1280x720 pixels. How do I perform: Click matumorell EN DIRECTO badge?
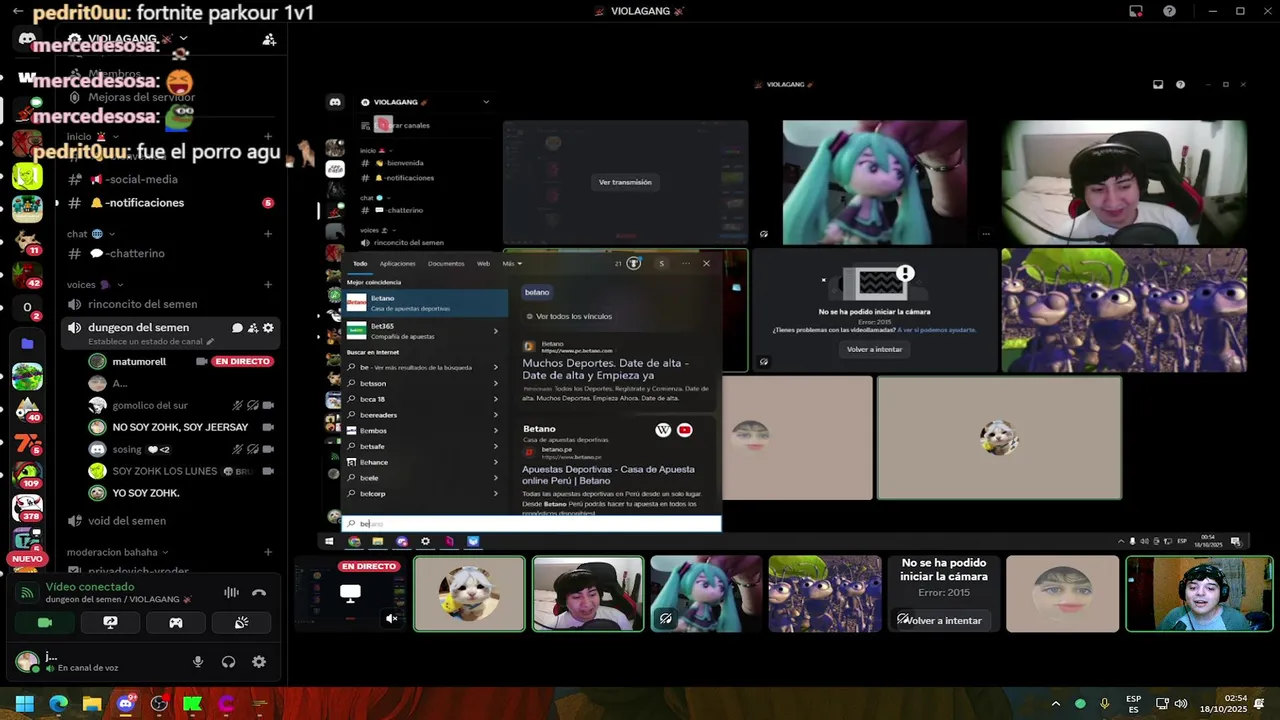pyautogui.click(x=243, y=361)
